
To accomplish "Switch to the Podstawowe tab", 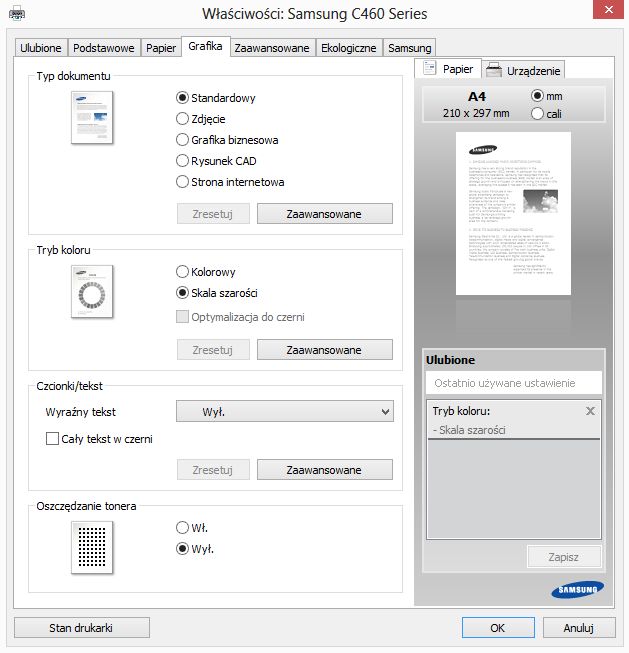I will [x=104, y=48].
